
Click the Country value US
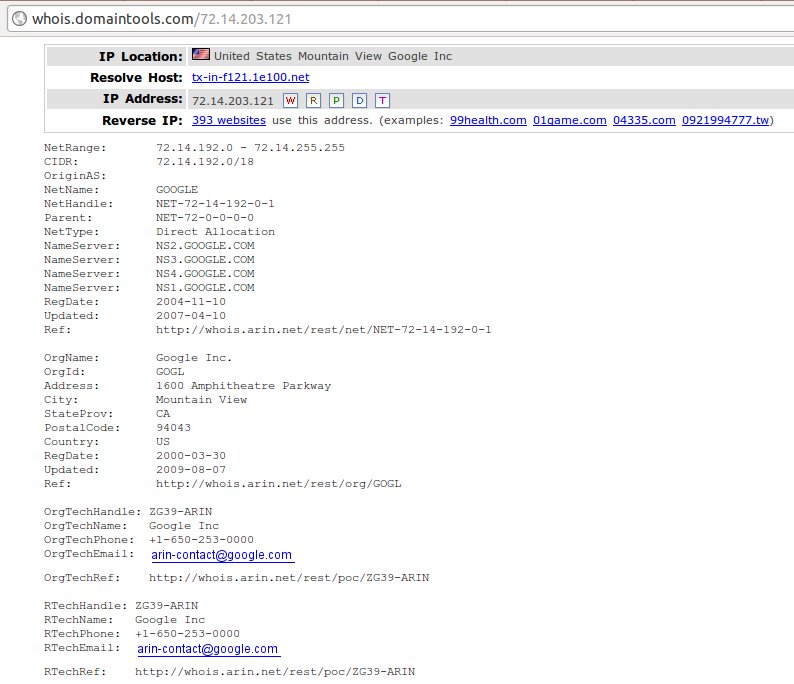point(163,441)
